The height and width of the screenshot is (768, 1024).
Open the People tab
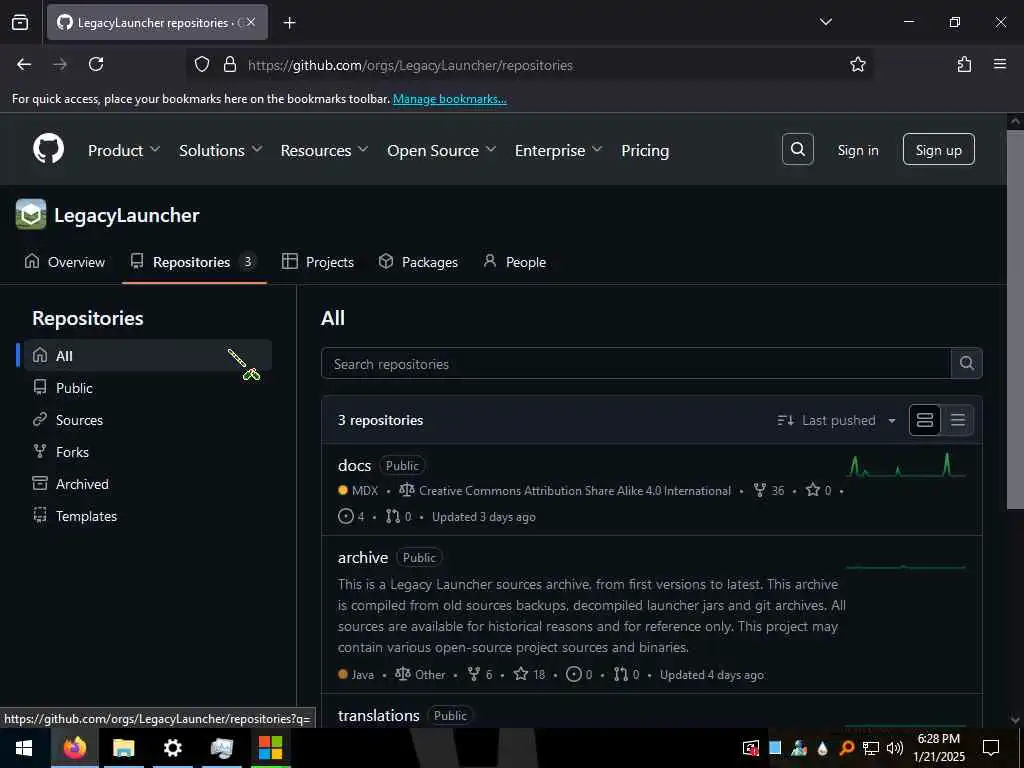click(515, 262)
